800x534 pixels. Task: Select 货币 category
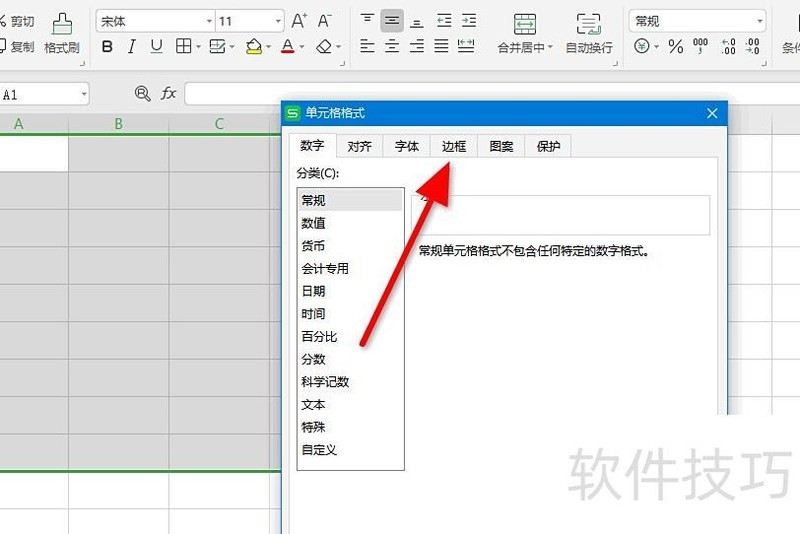click(x=351, y=246)
